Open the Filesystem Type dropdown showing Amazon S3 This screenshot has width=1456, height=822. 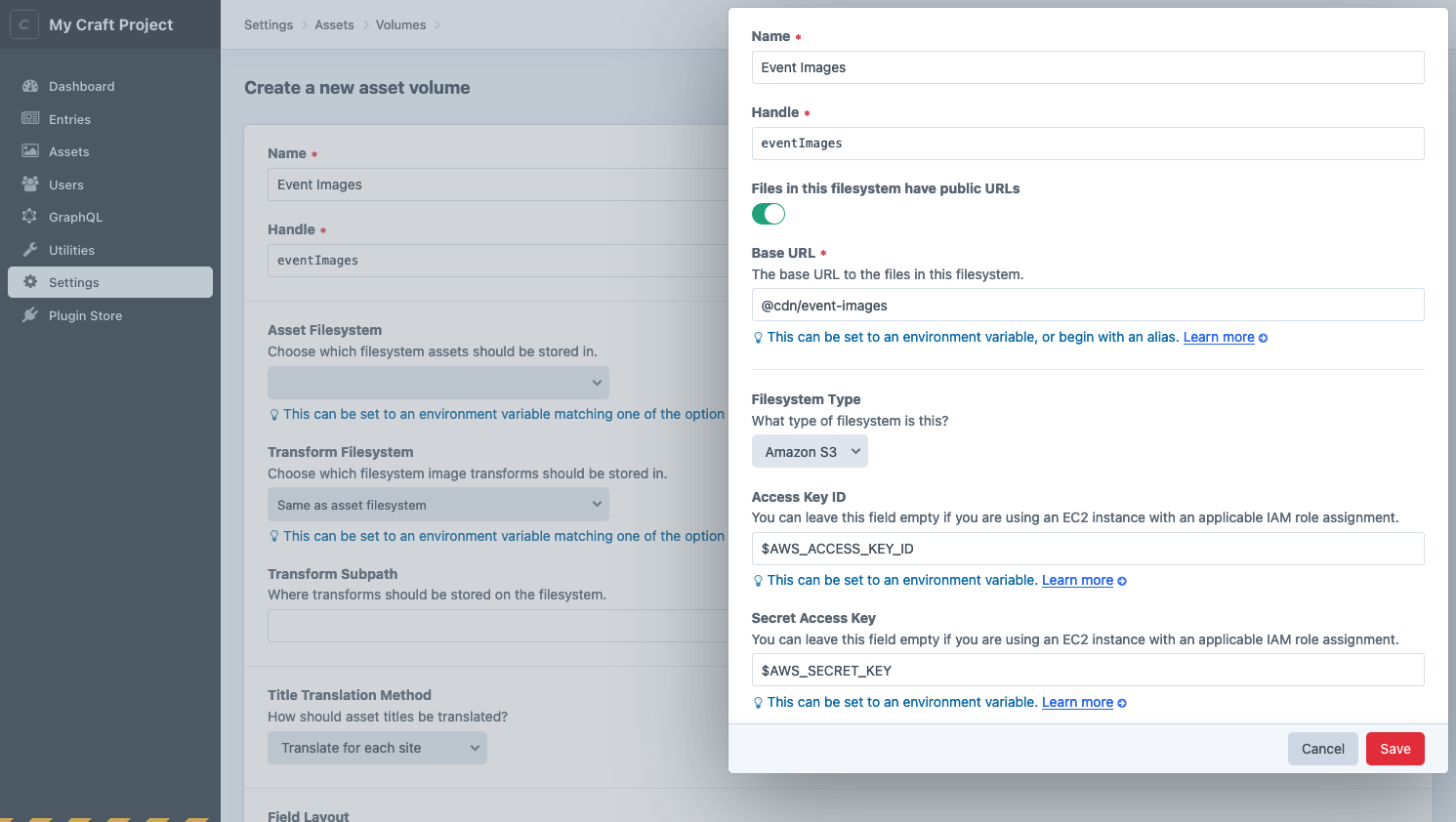810,451
